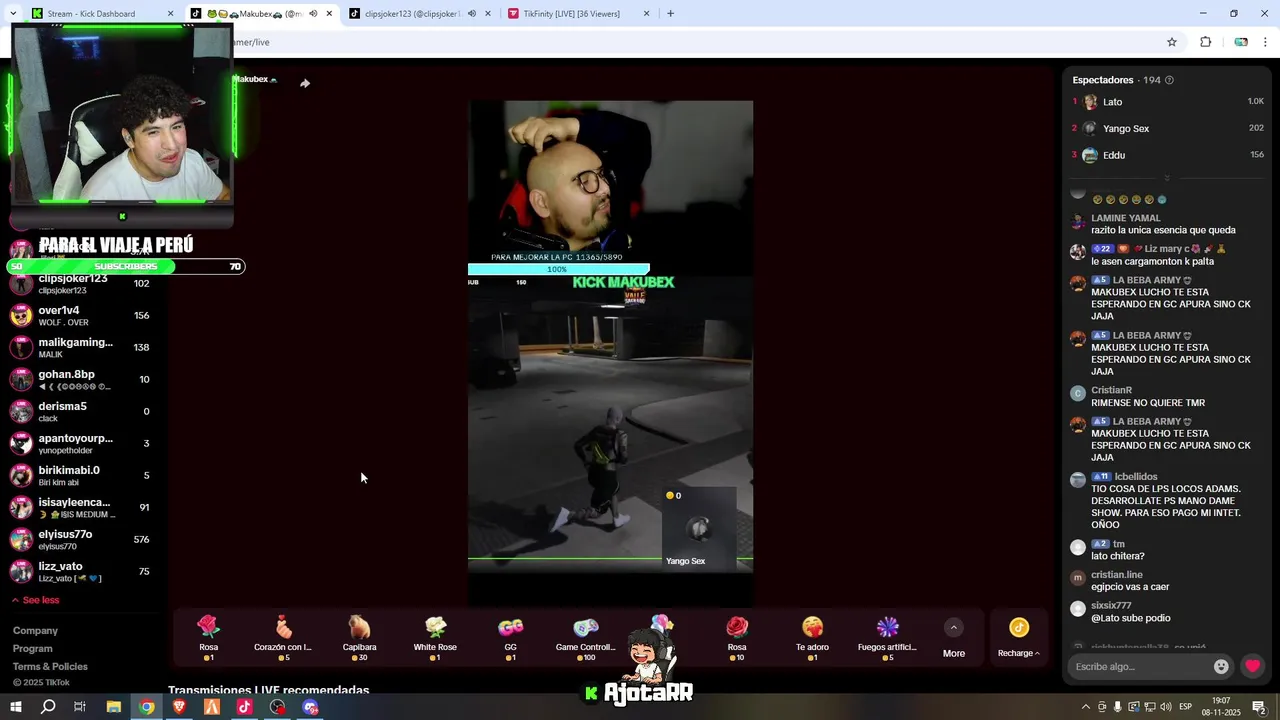
Task: Switch the ESP input language
Action: point(1186,707)
